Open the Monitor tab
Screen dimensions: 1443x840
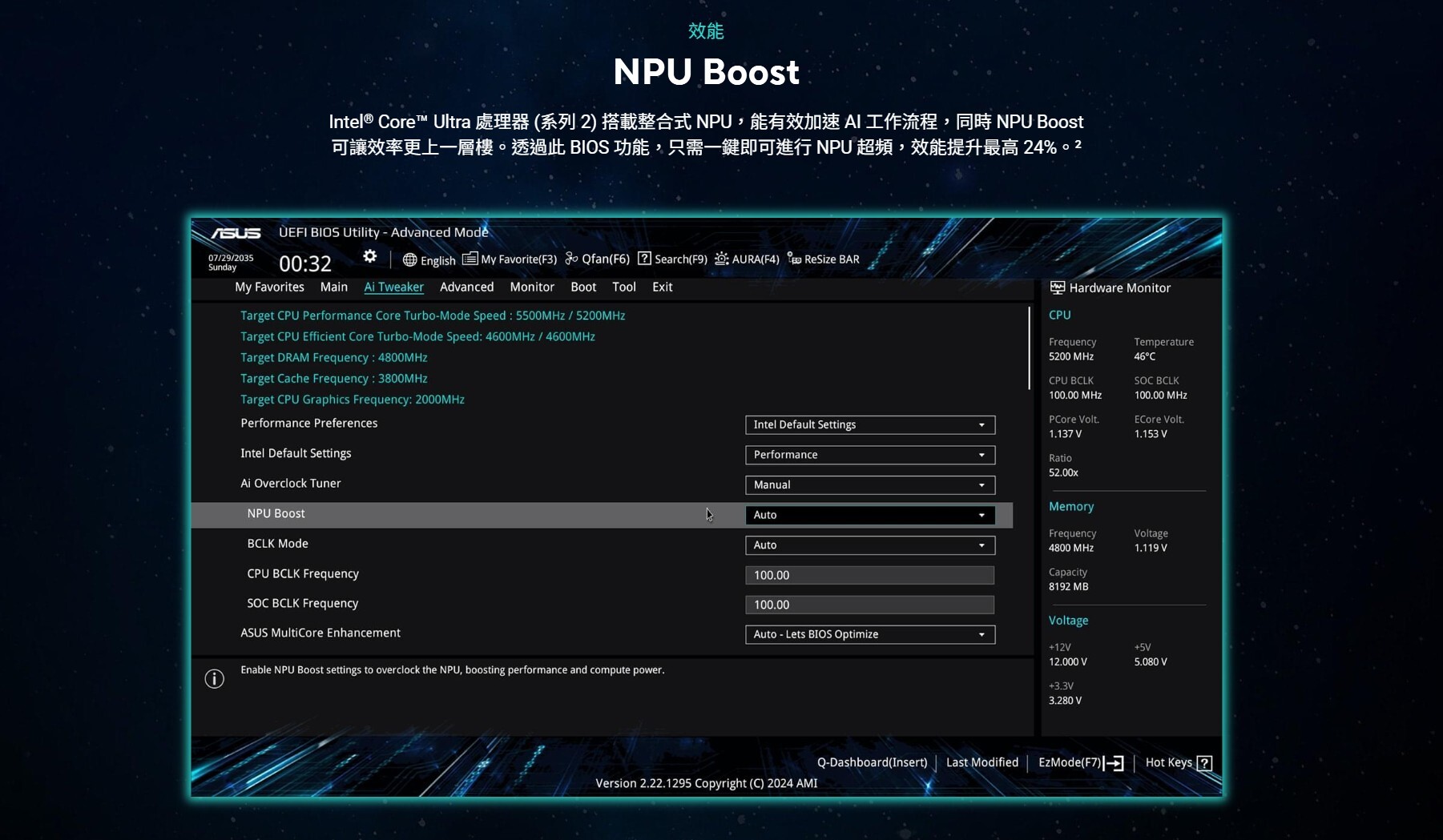click(531, 287)
